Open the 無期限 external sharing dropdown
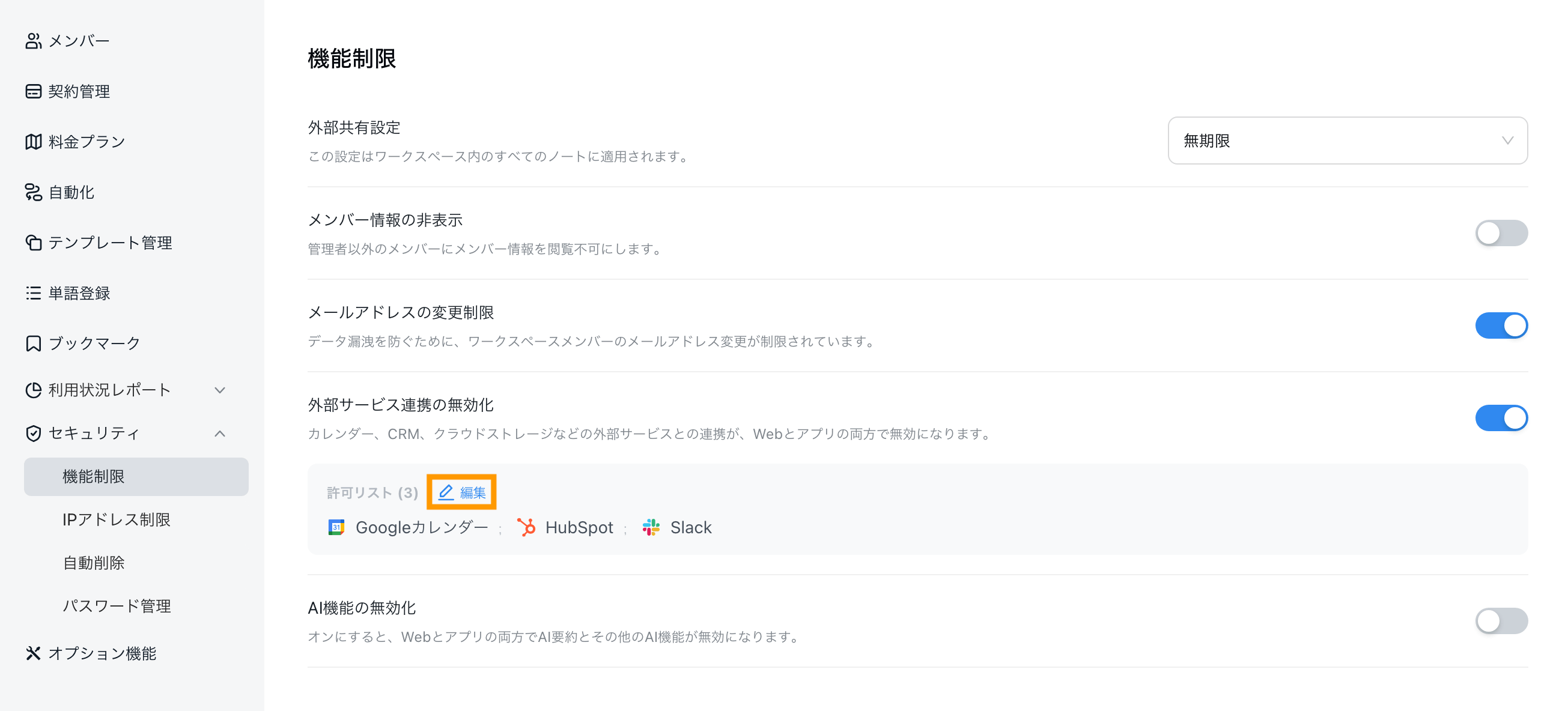 [x=1348, y=141]
